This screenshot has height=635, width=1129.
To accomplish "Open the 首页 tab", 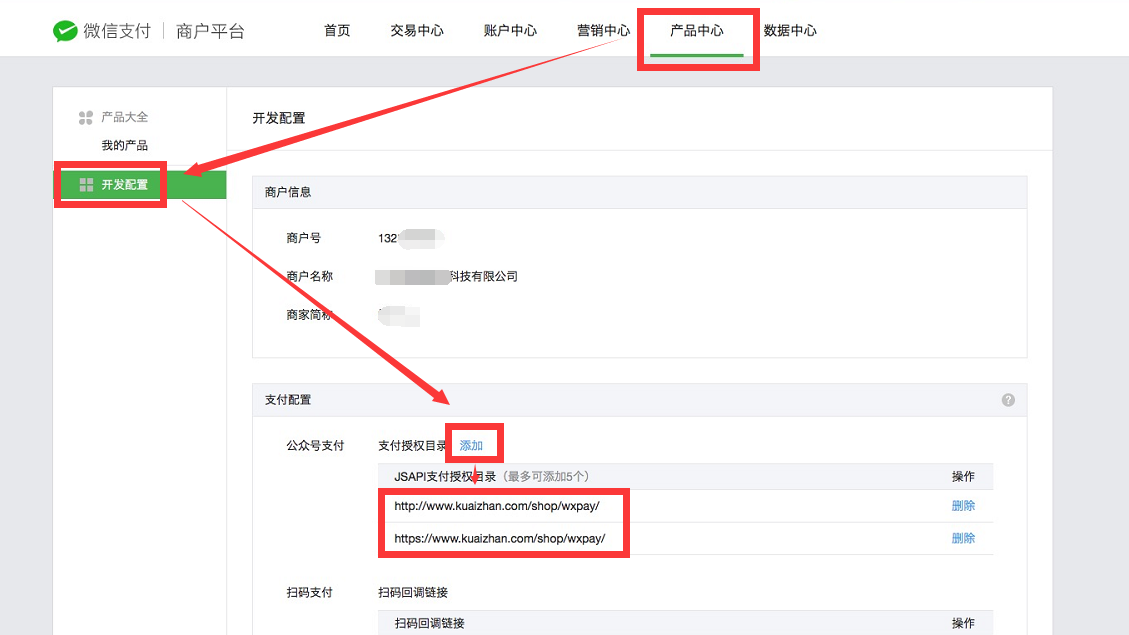I will pos(337,31).
